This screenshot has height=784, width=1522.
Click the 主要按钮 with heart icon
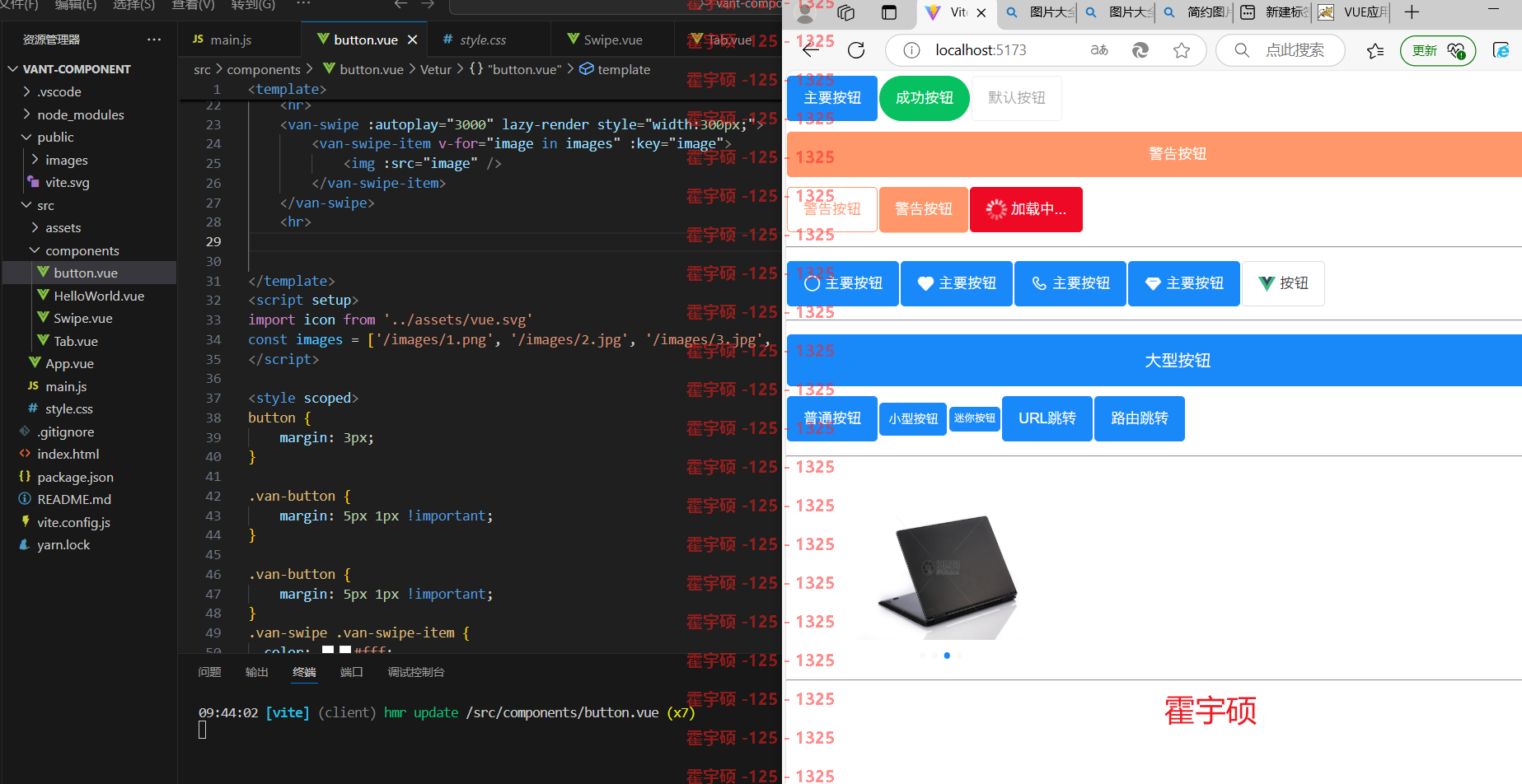[x=957, y=283]
